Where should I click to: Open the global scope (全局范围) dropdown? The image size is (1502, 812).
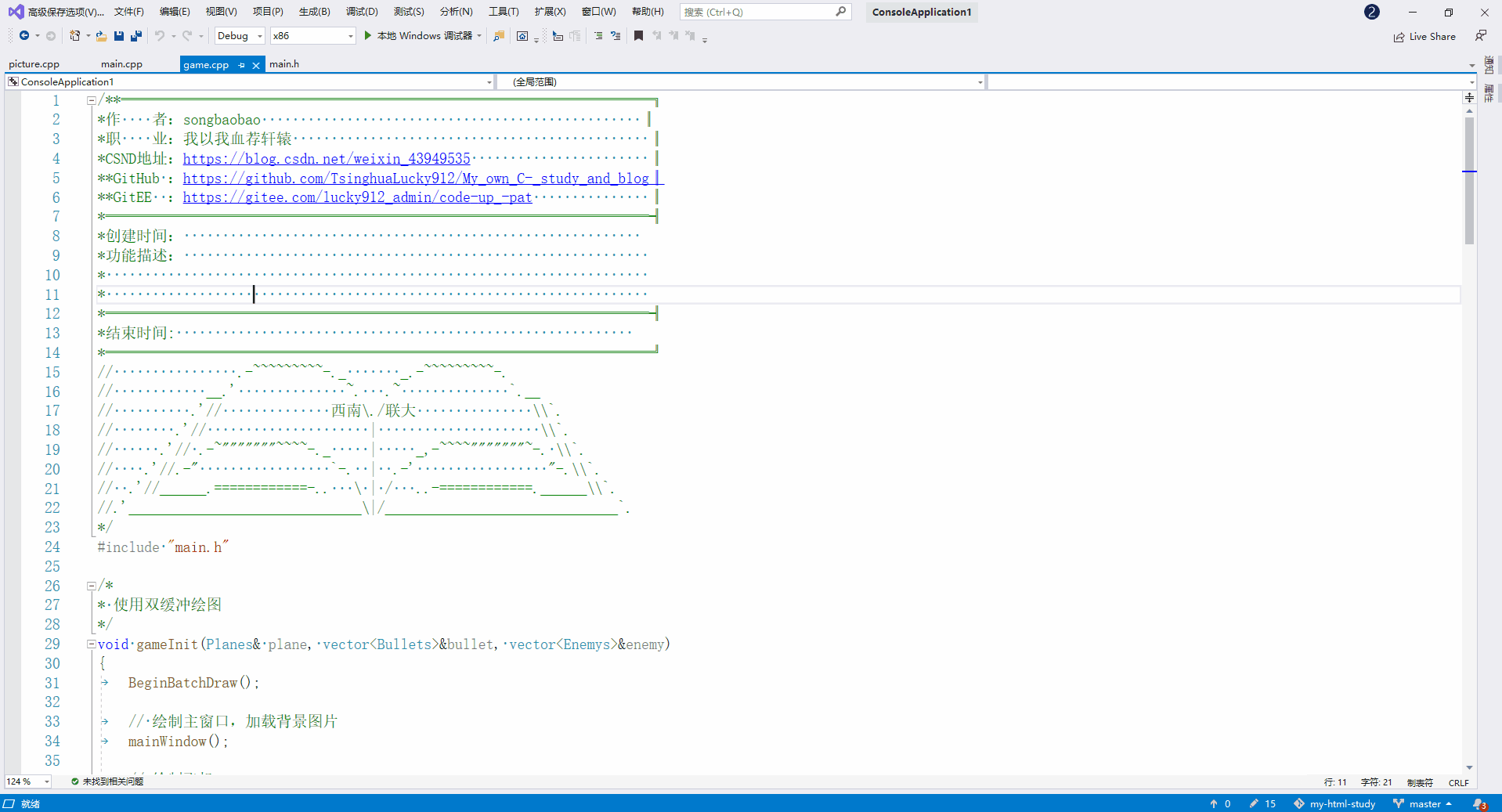[741, 81]
